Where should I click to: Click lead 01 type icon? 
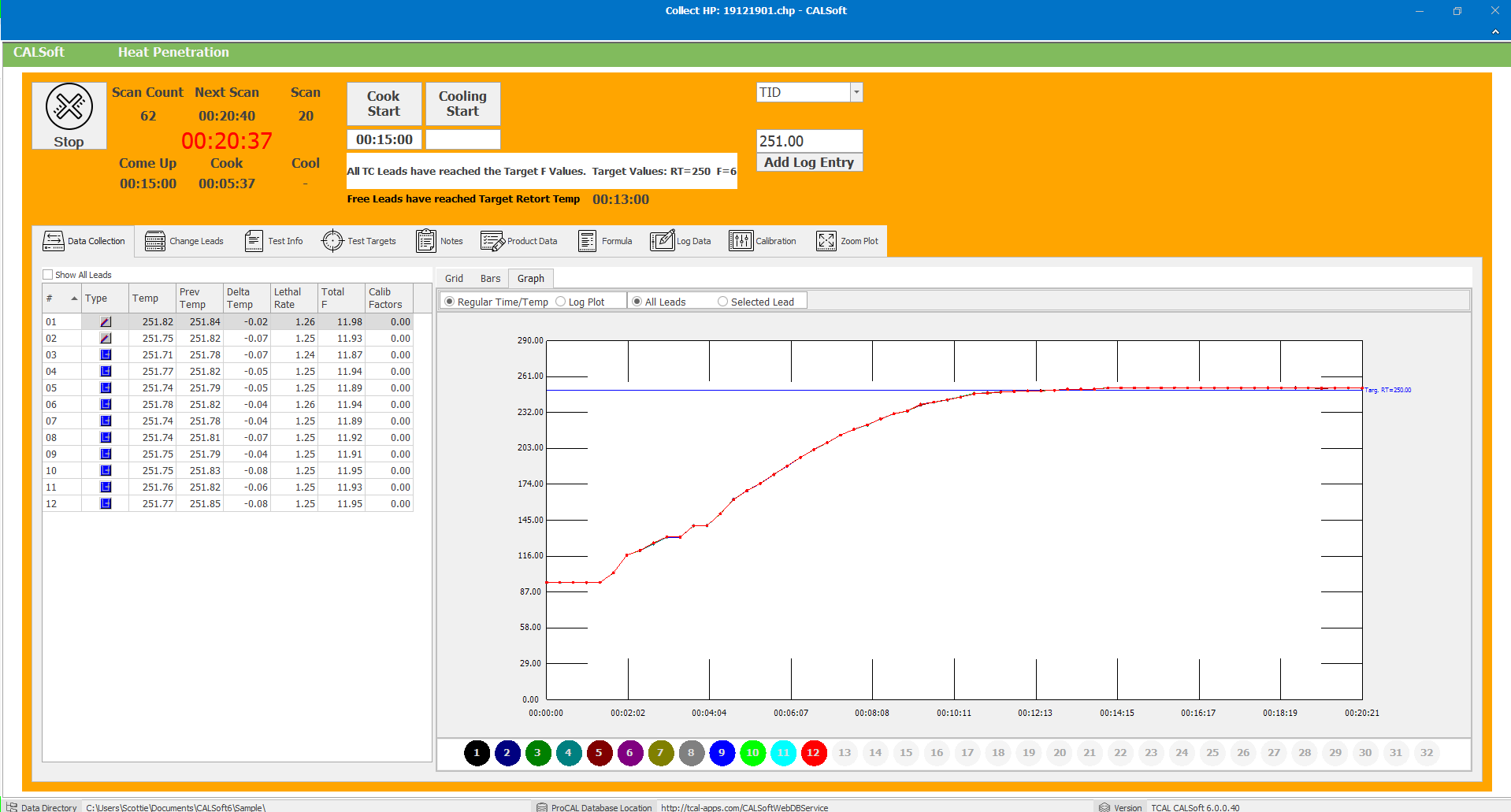[x=106, y=322]
